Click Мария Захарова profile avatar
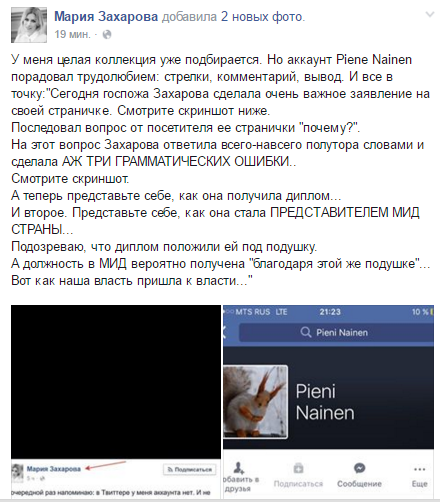 29,25
